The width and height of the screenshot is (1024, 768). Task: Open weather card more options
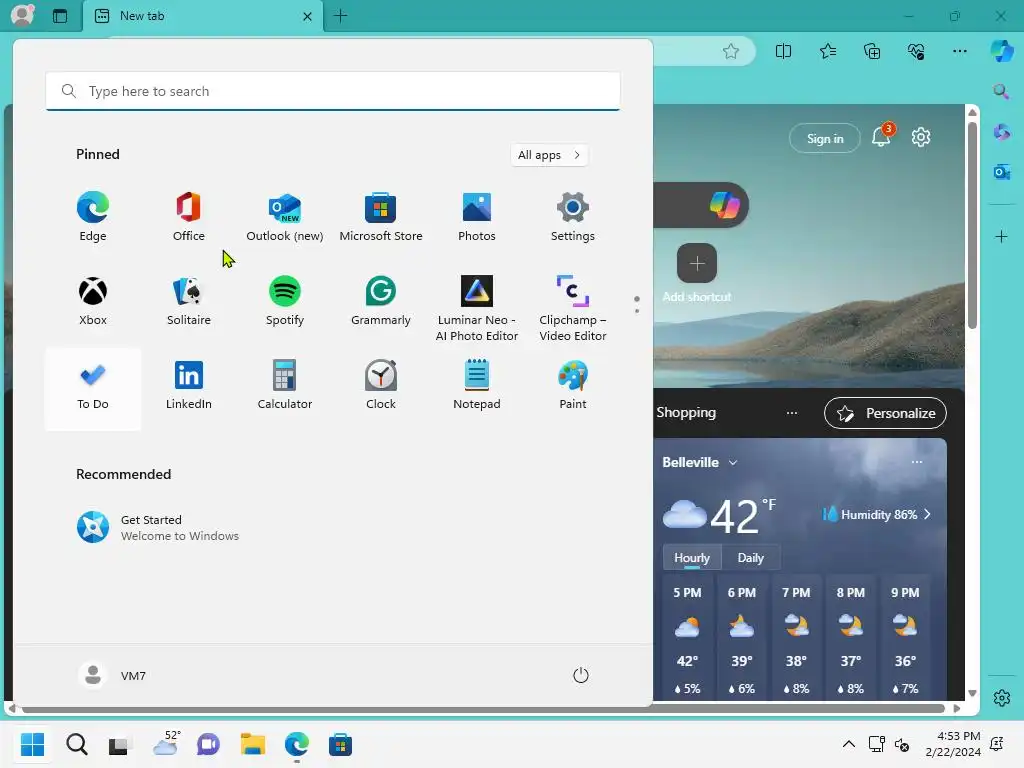(x=917, y=462)
